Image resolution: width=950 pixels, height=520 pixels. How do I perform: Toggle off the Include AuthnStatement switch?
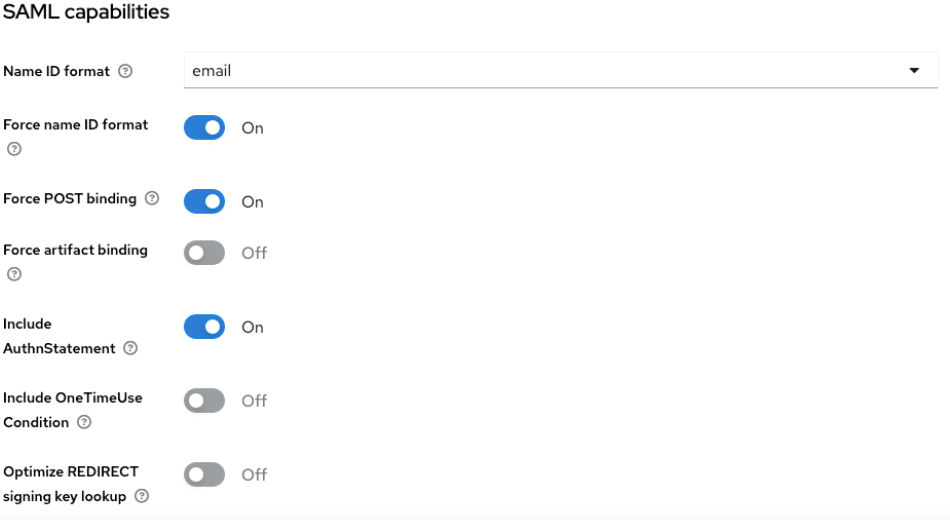(x=204, y=327)
